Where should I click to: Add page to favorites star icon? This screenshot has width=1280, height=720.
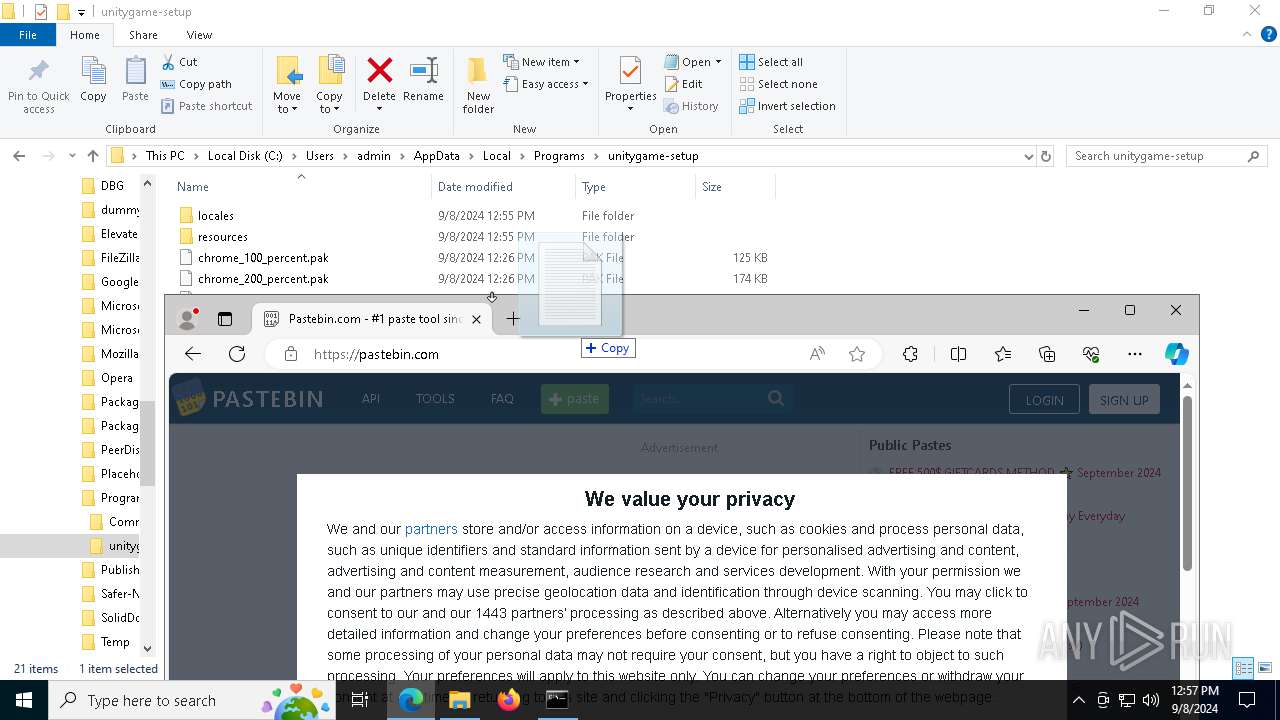(x=857, y=354)
